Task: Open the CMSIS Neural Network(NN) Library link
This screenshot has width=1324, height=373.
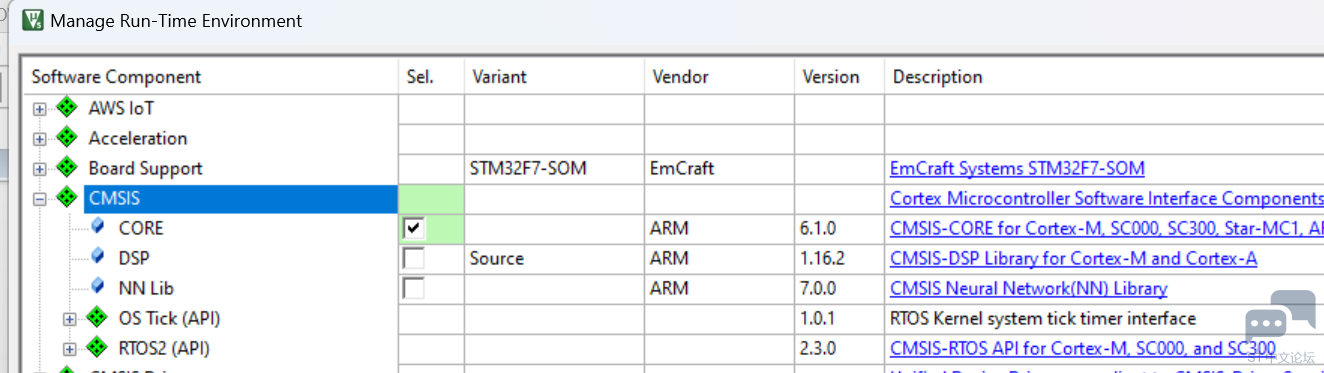Action: [1028, 289]
